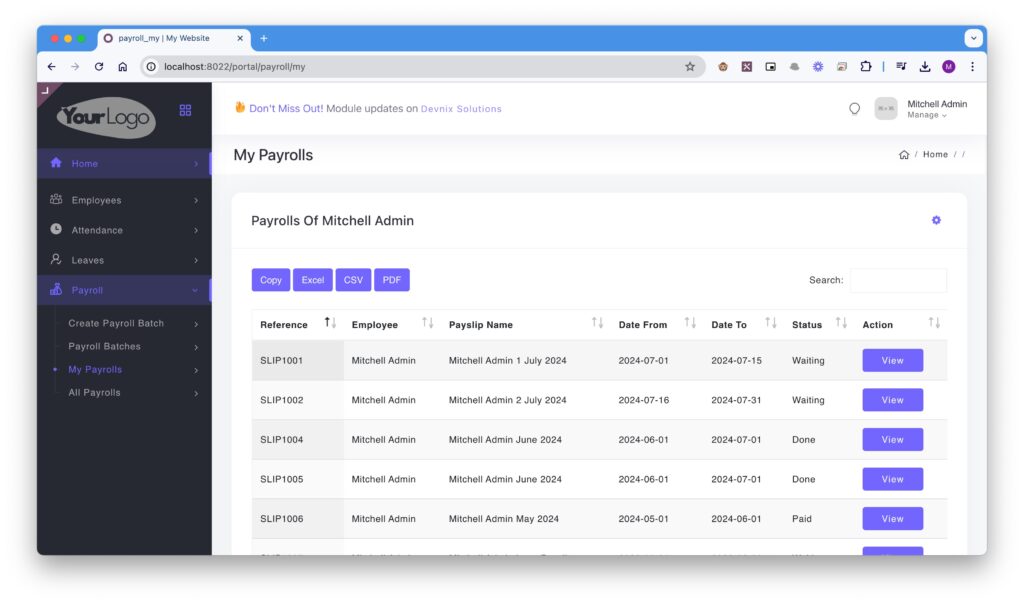Bookmark this page with the star icon

pyautogui.click(x=690, y=67)
